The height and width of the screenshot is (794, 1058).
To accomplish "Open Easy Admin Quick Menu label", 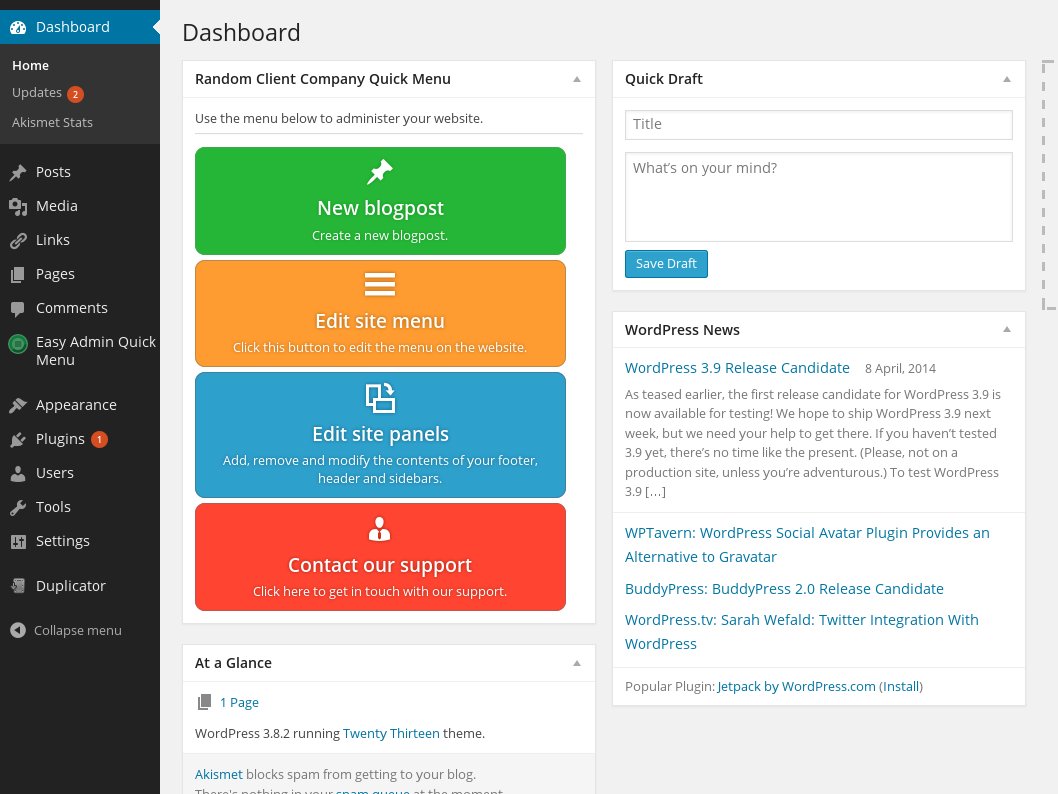I will pyautogui.click(x=96, y=351).
